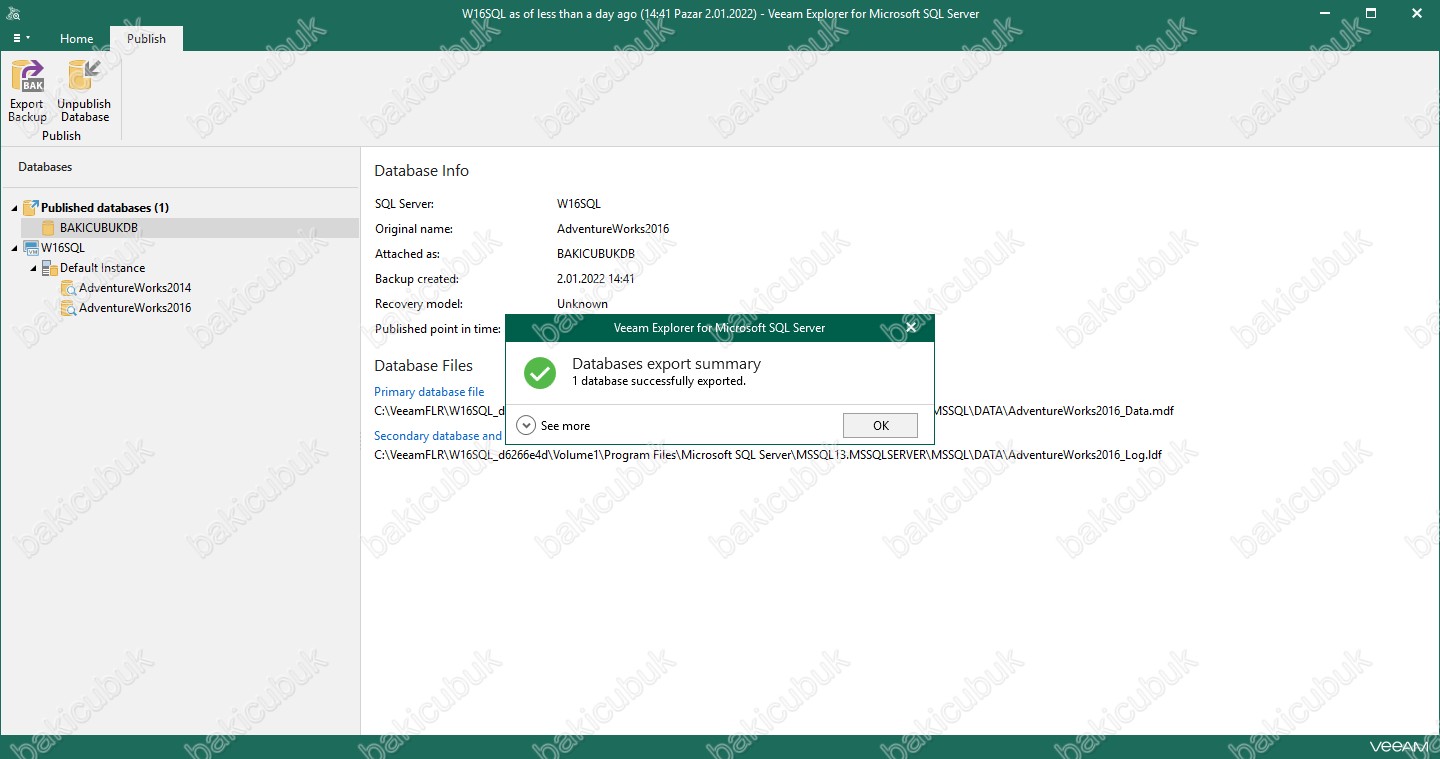
Task: Click the AdventureWorks2016 database icon
Action: coord(68,308)
